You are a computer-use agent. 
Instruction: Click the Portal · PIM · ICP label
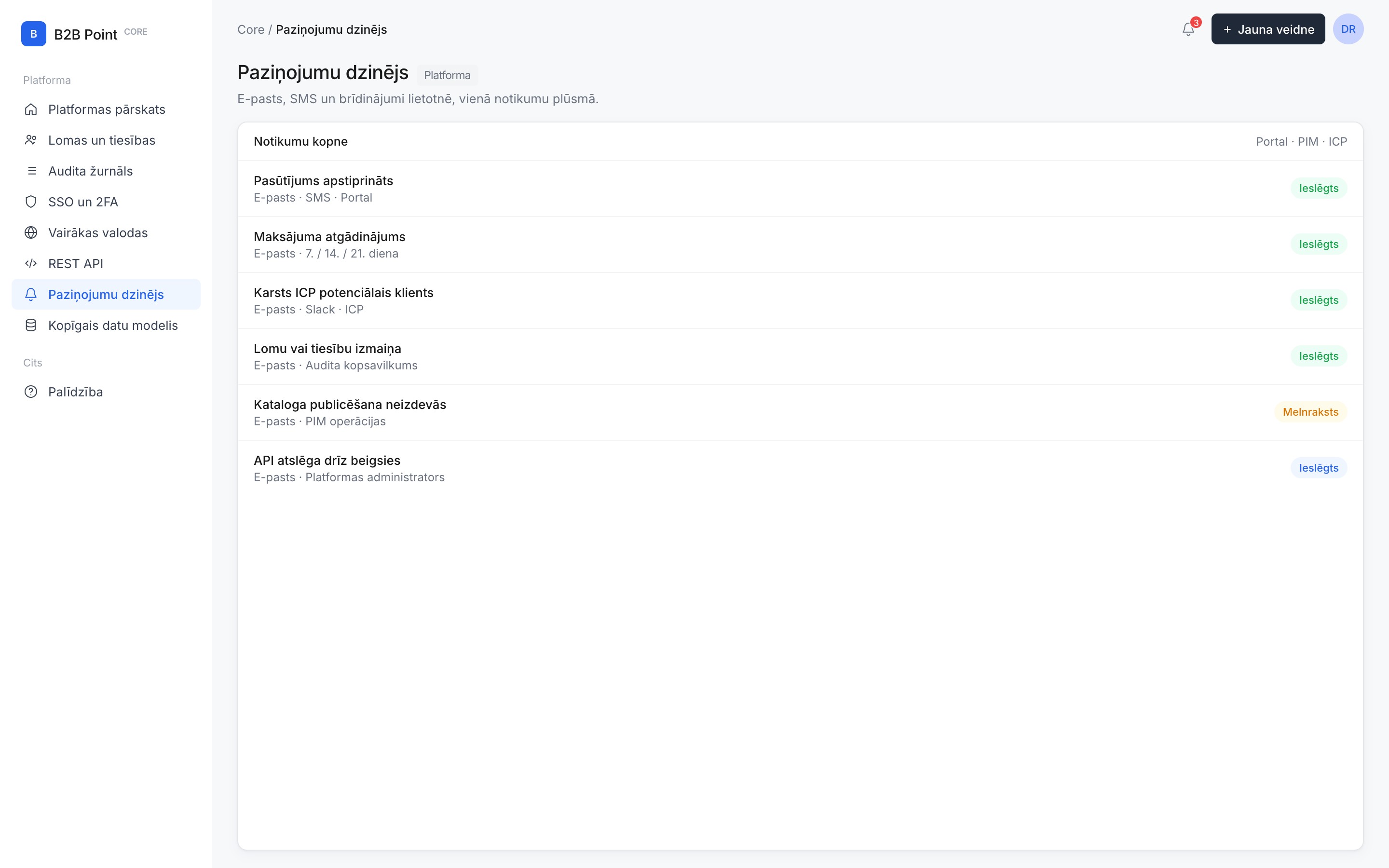[1301, 142]
